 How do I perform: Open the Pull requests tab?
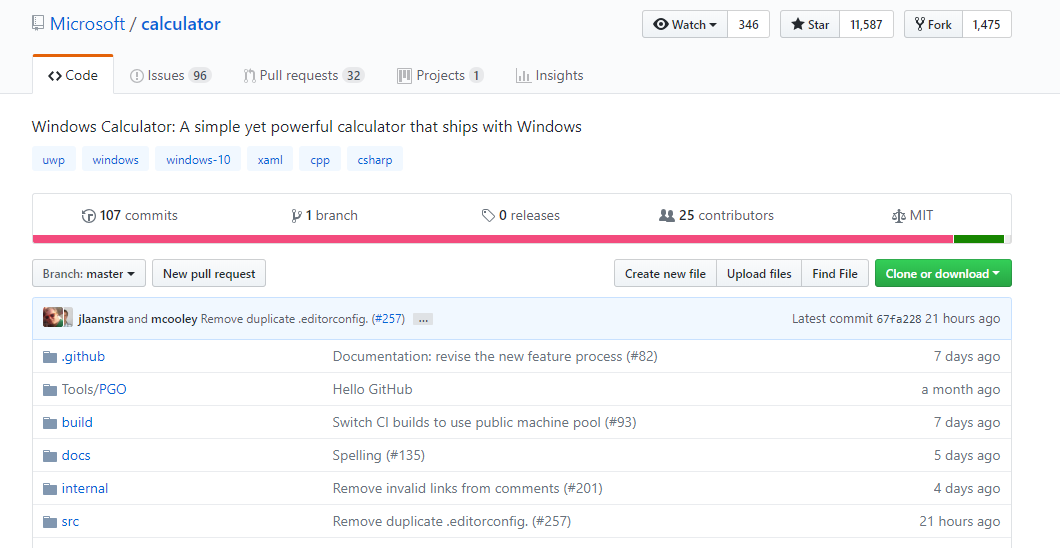pyautogui.click(x=304, y=76)
